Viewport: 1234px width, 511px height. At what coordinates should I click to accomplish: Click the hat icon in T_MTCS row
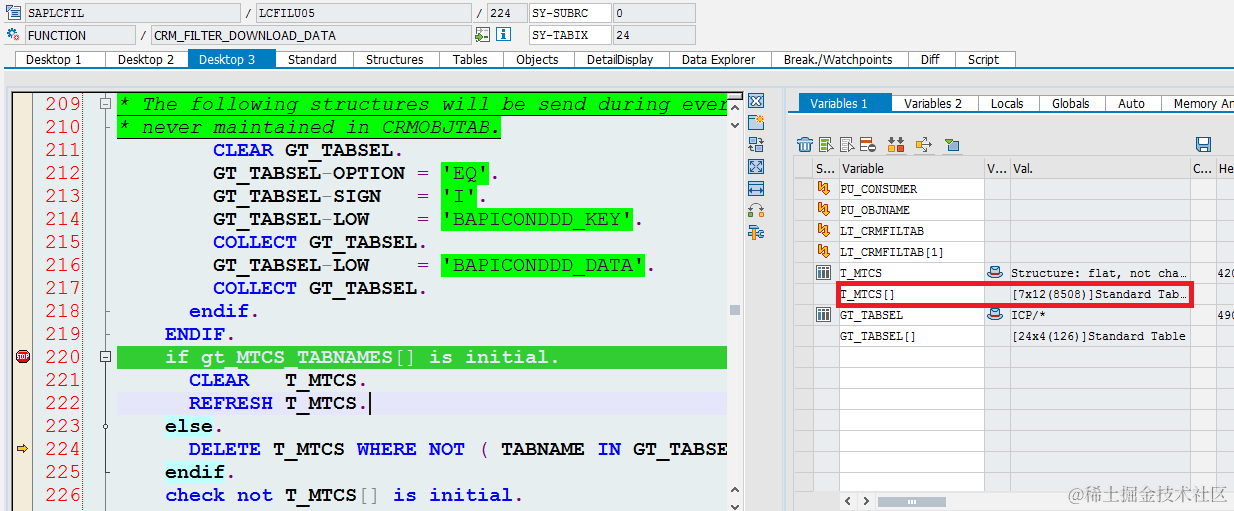995,272
